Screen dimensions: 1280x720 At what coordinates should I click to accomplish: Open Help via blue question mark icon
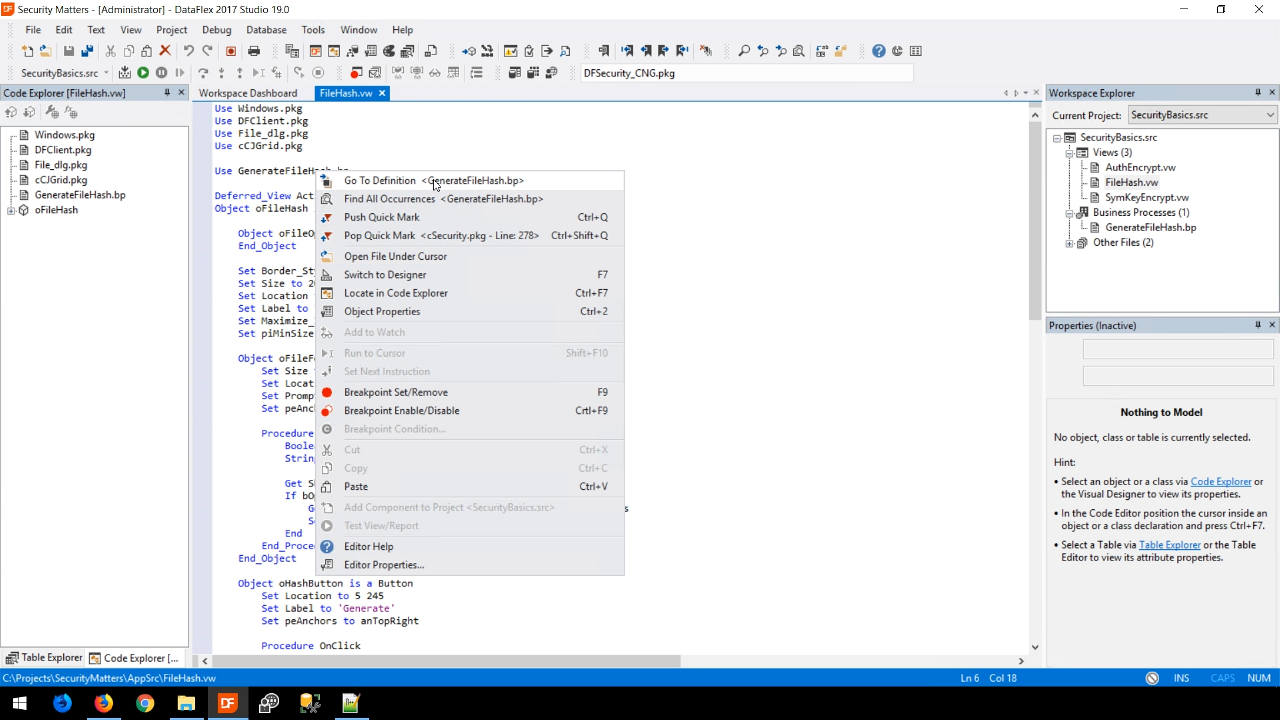tap(878, 51)
